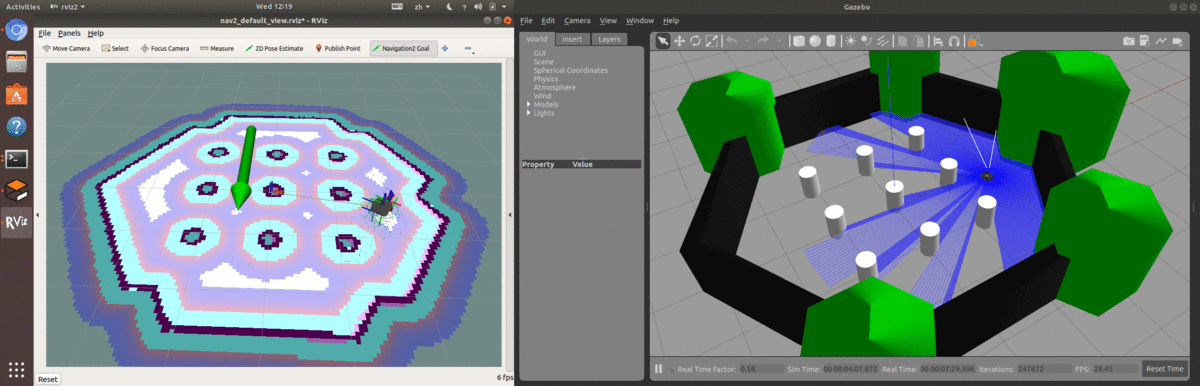The width and height of the screenshot is (1200, 386).
Task: Choose Gazebo scale mode tool
Action: [712, 41]
